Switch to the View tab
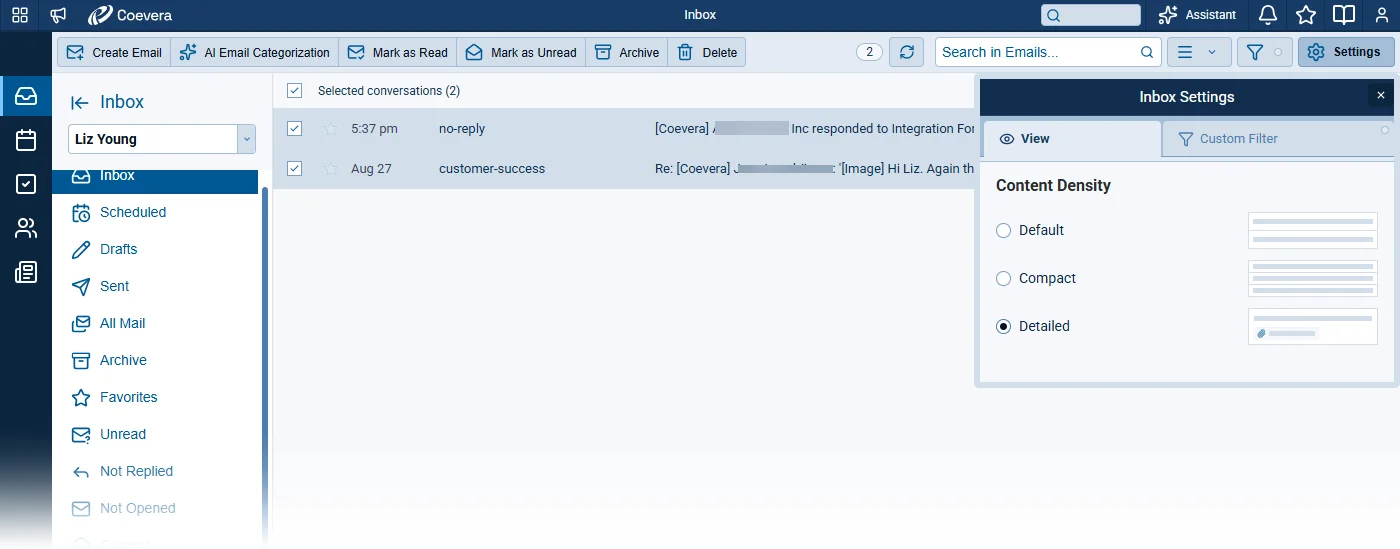 [1072, 139]
